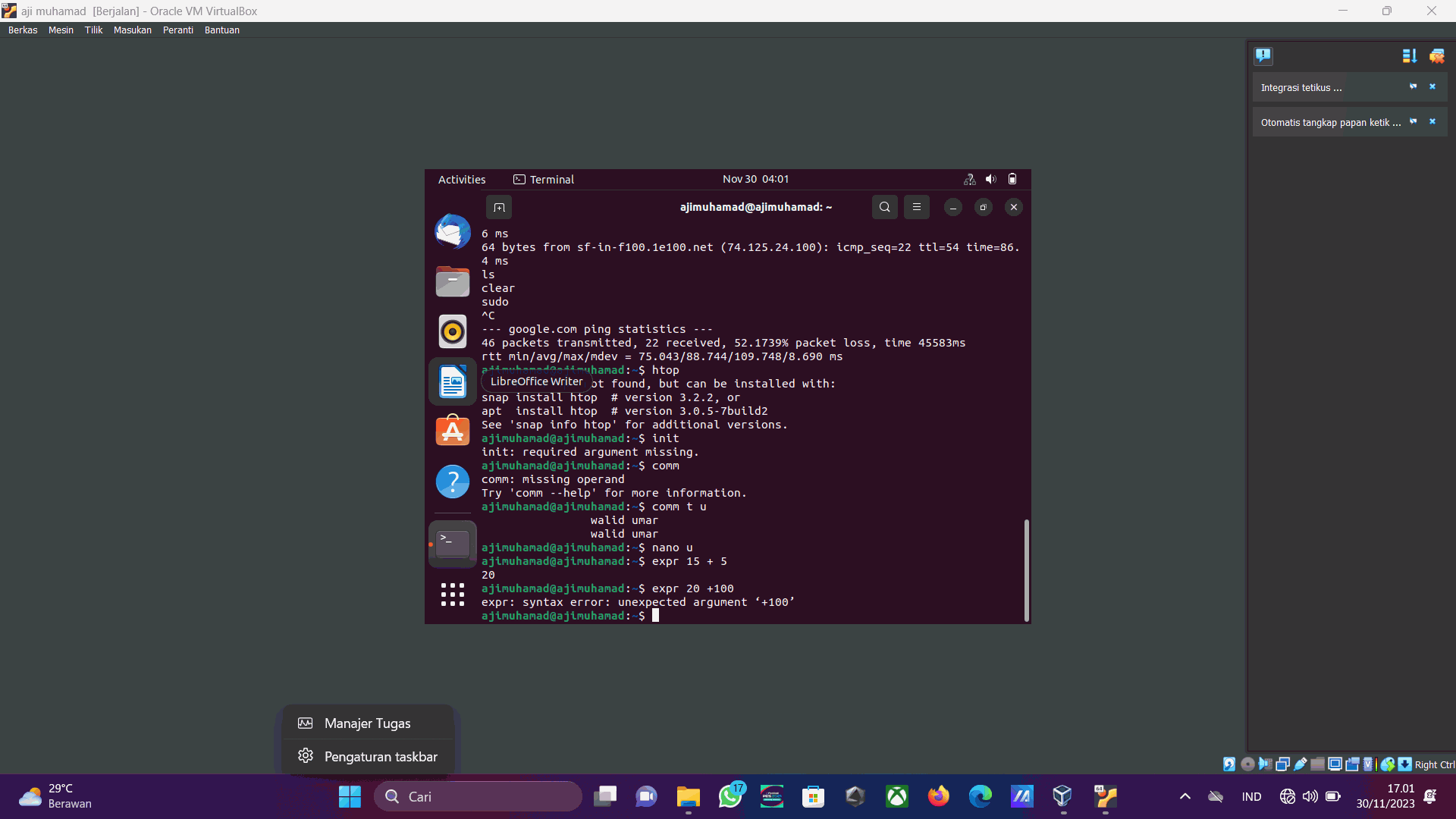Image resolution: width=1456 pixels, height=819 pixels.
Task: Open the weather widget showing 29°C
Action: (55, 796)
